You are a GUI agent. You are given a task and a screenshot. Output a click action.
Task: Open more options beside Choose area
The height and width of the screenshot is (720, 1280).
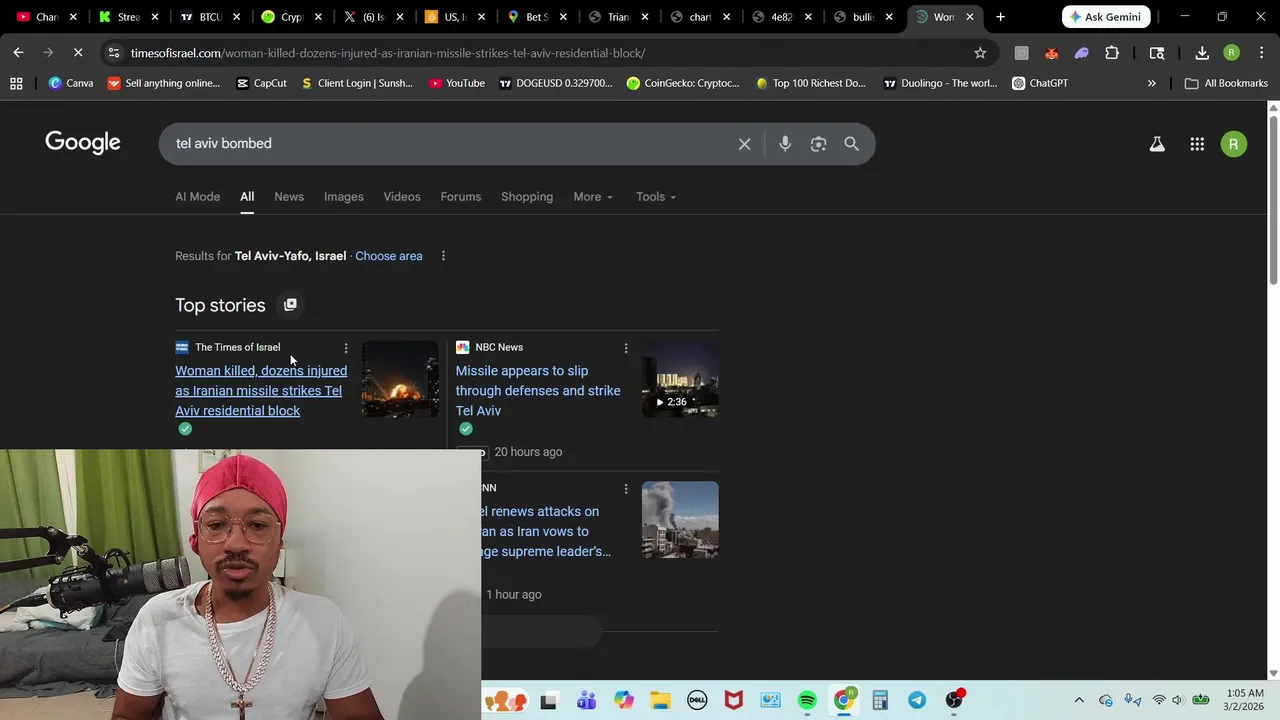[x=443, y=256]
